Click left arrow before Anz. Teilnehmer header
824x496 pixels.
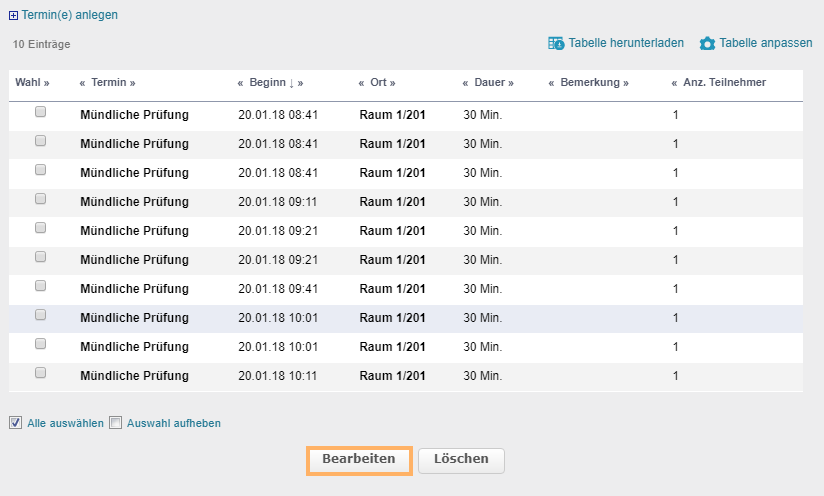pyautogui.click(x=674, y=83)
